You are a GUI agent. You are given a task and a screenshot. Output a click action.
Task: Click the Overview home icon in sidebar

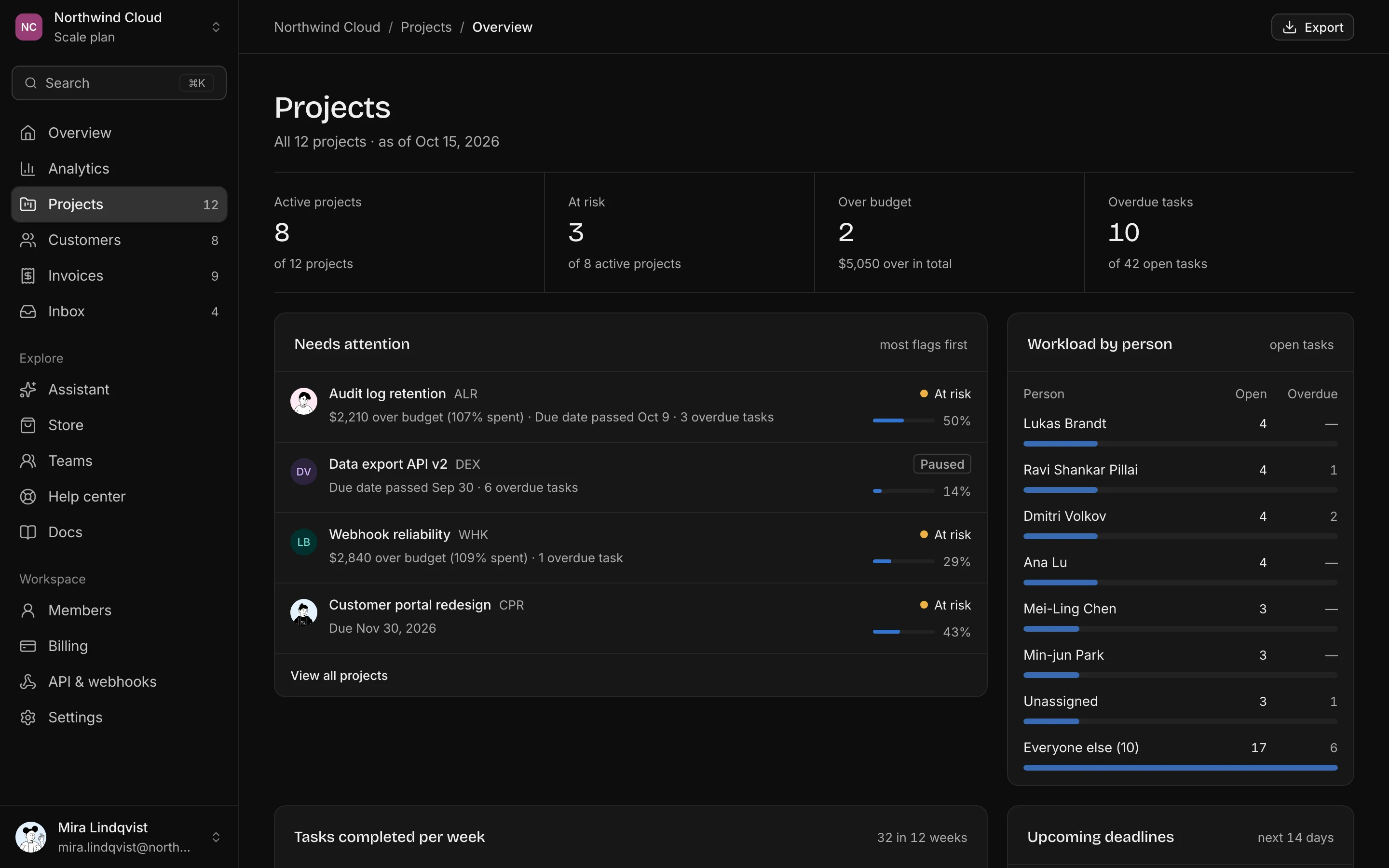(x=27, y=133)
